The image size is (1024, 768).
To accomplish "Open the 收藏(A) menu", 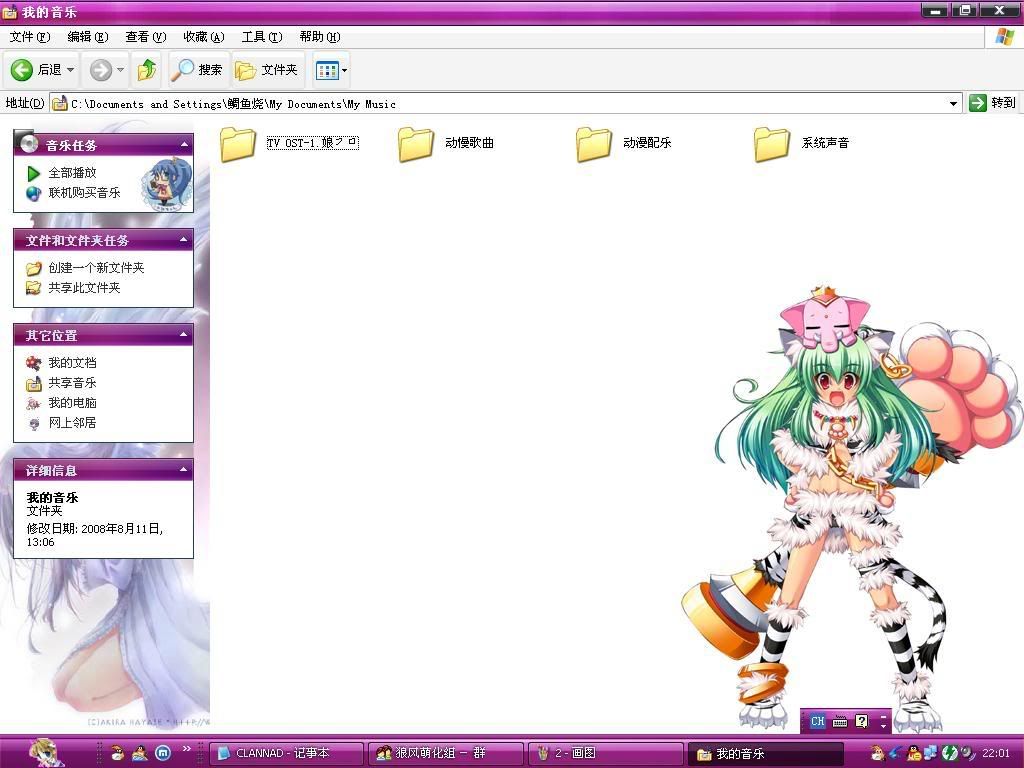I will [204, 37].
